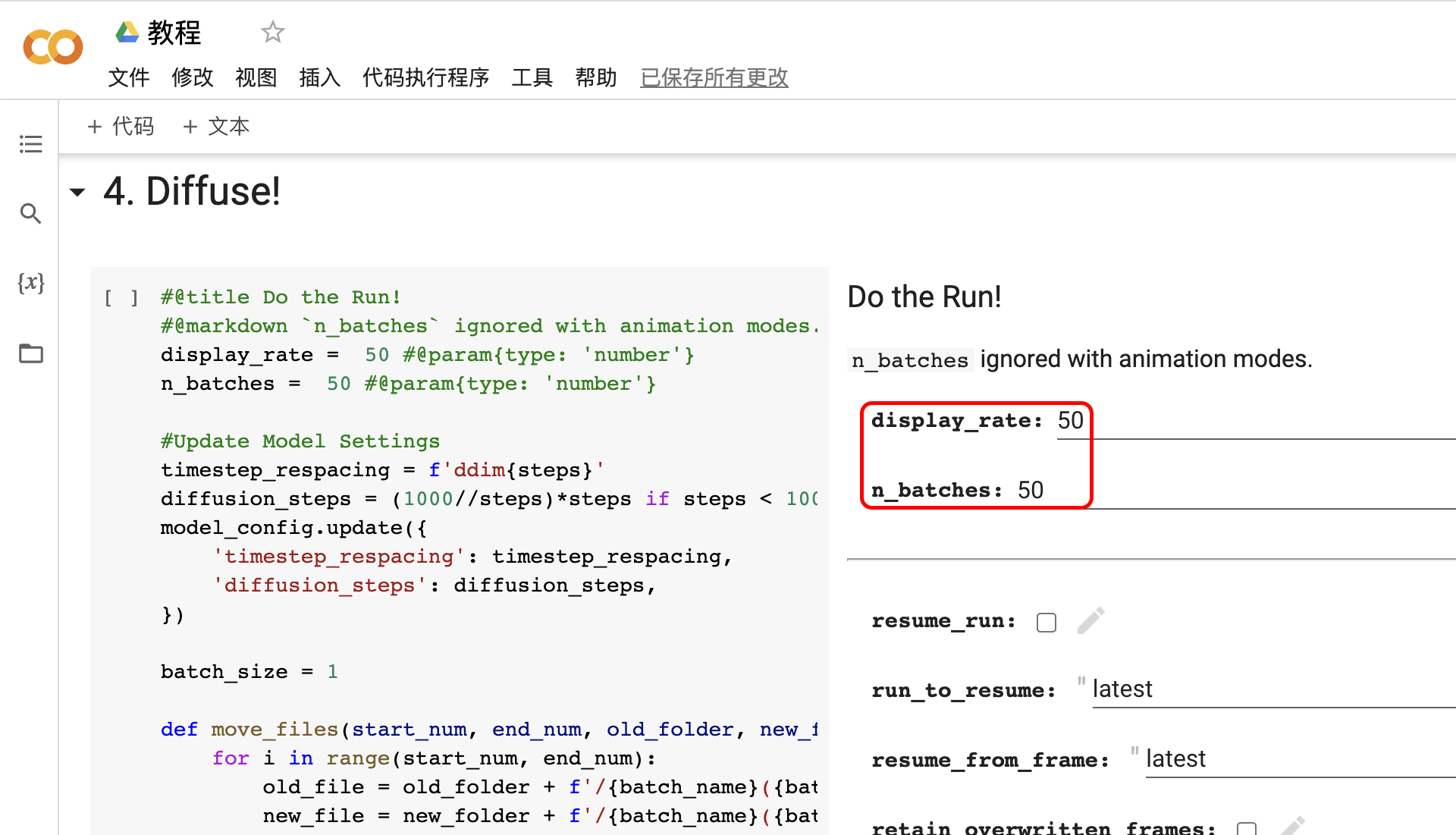Open the 代码执行程序 menu

(425, 77)
